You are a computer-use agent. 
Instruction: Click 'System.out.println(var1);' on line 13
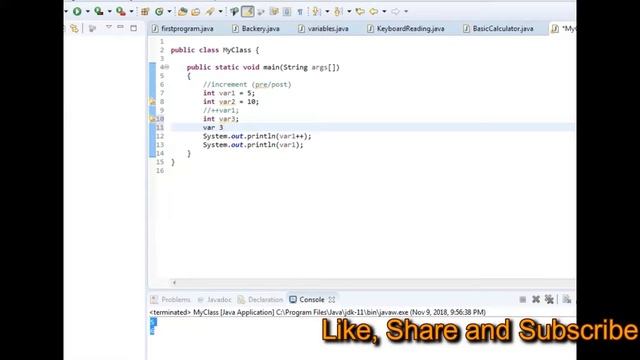tap(253, 144)
